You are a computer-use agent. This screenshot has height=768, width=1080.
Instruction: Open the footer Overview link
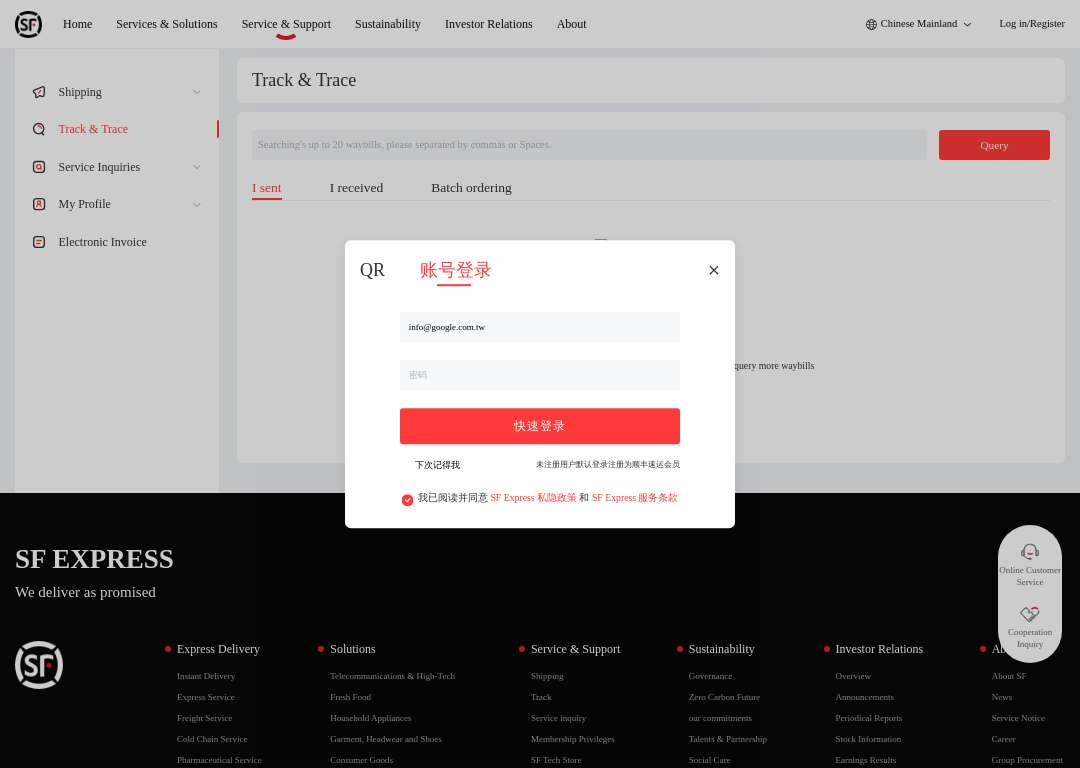(x=853, y=676)
